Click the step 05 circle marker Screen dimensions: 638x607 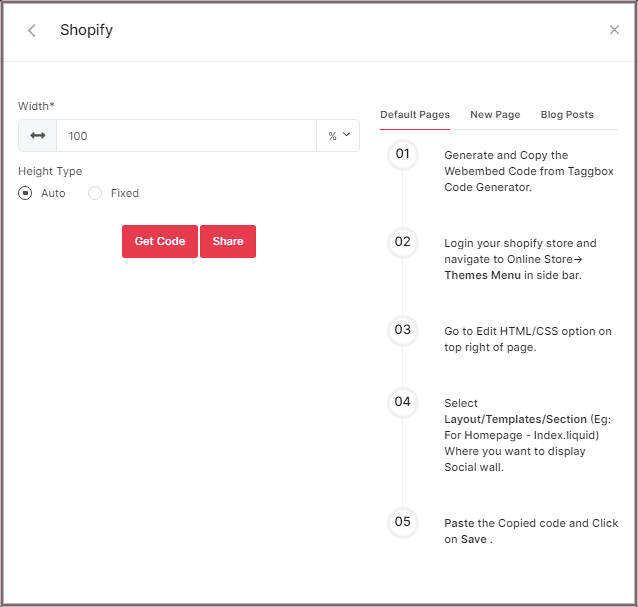(403, 521)
